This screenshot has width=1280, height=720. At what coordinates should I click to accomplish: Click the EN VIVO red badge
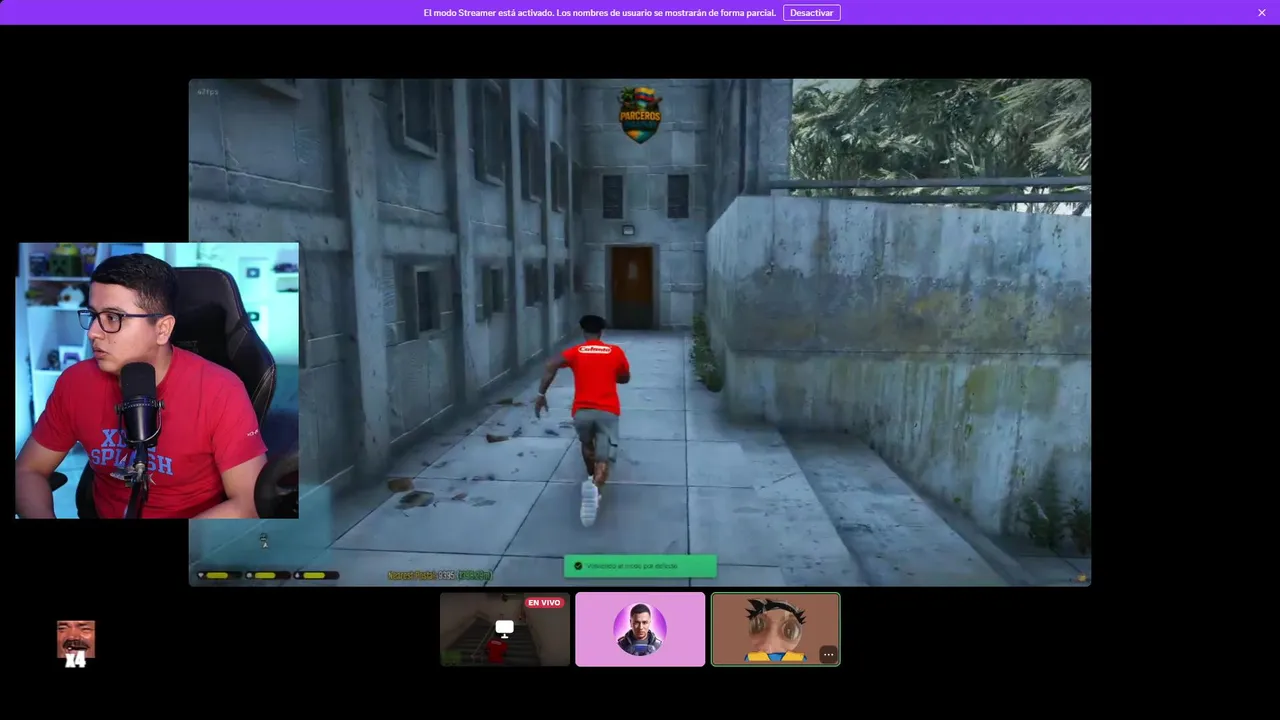point(544,603)
